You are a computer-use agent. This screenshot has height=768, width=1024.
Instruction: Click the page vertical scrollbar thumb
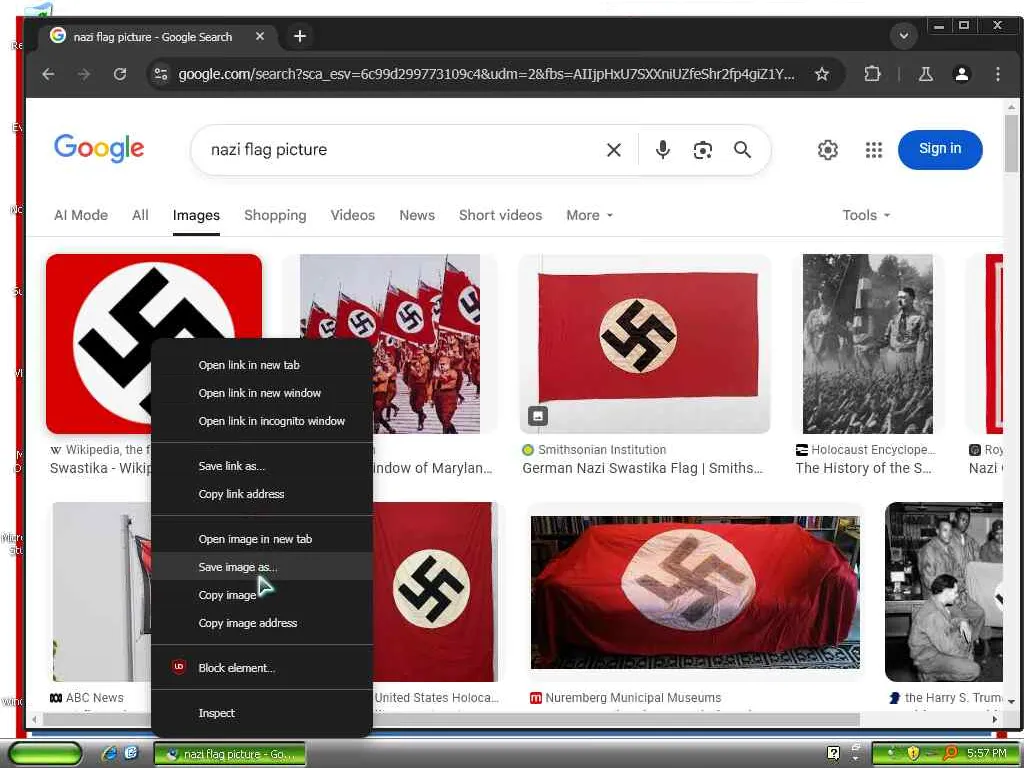coord(1011,144)
